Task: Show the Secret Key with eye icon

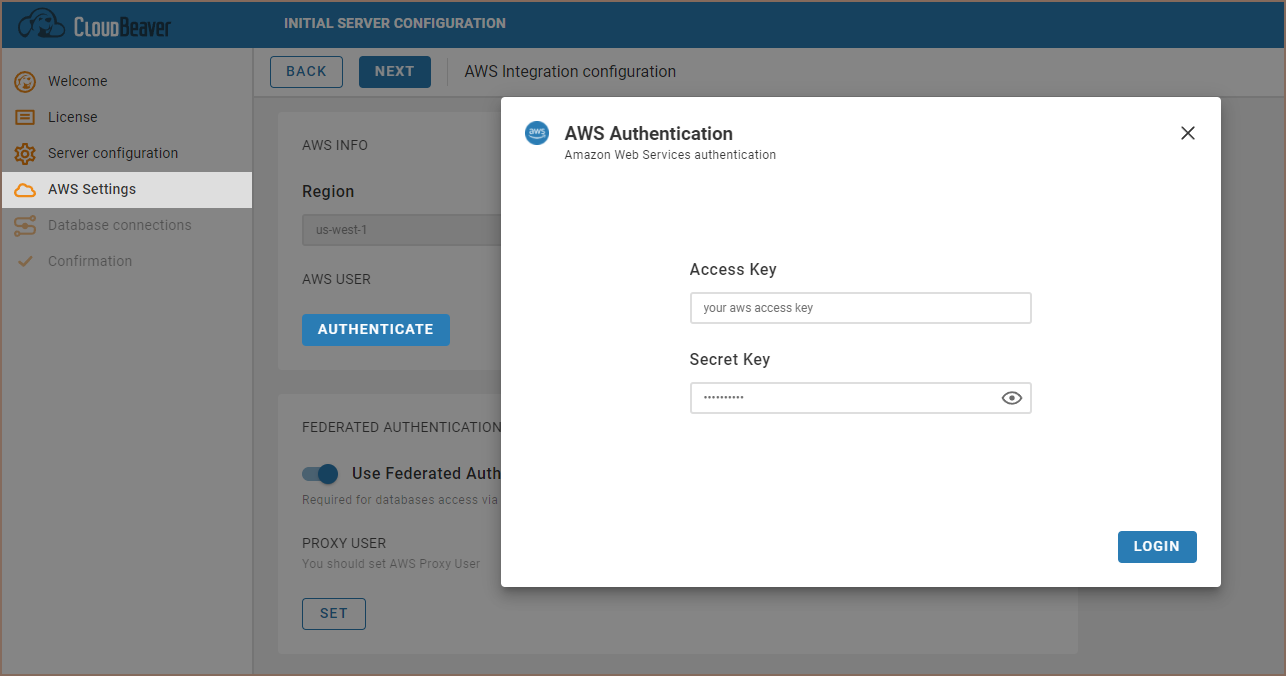Action: coord(1012,398)
